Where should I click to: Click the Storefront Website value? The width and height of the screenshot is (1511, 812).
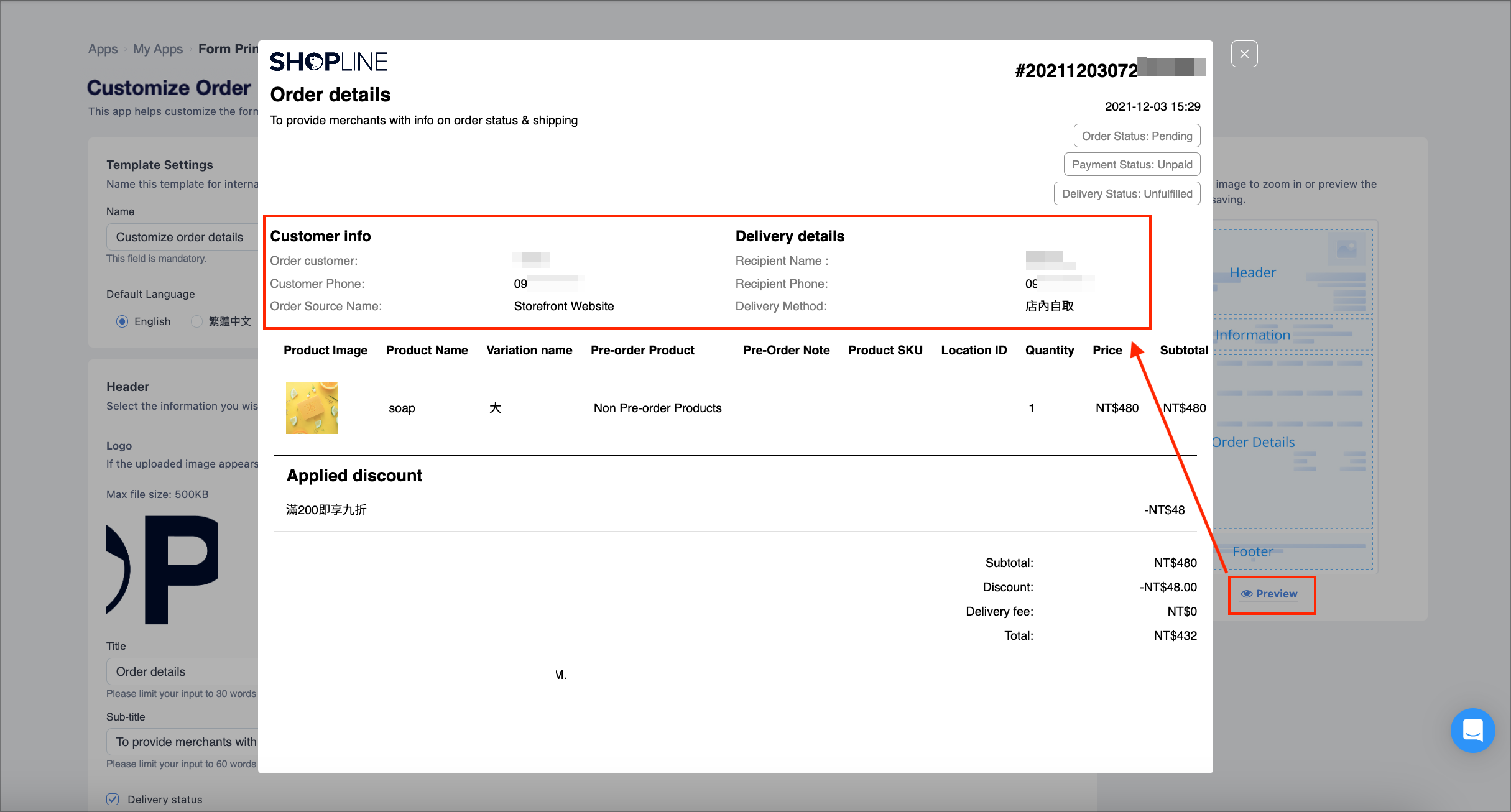coord(563,306)
